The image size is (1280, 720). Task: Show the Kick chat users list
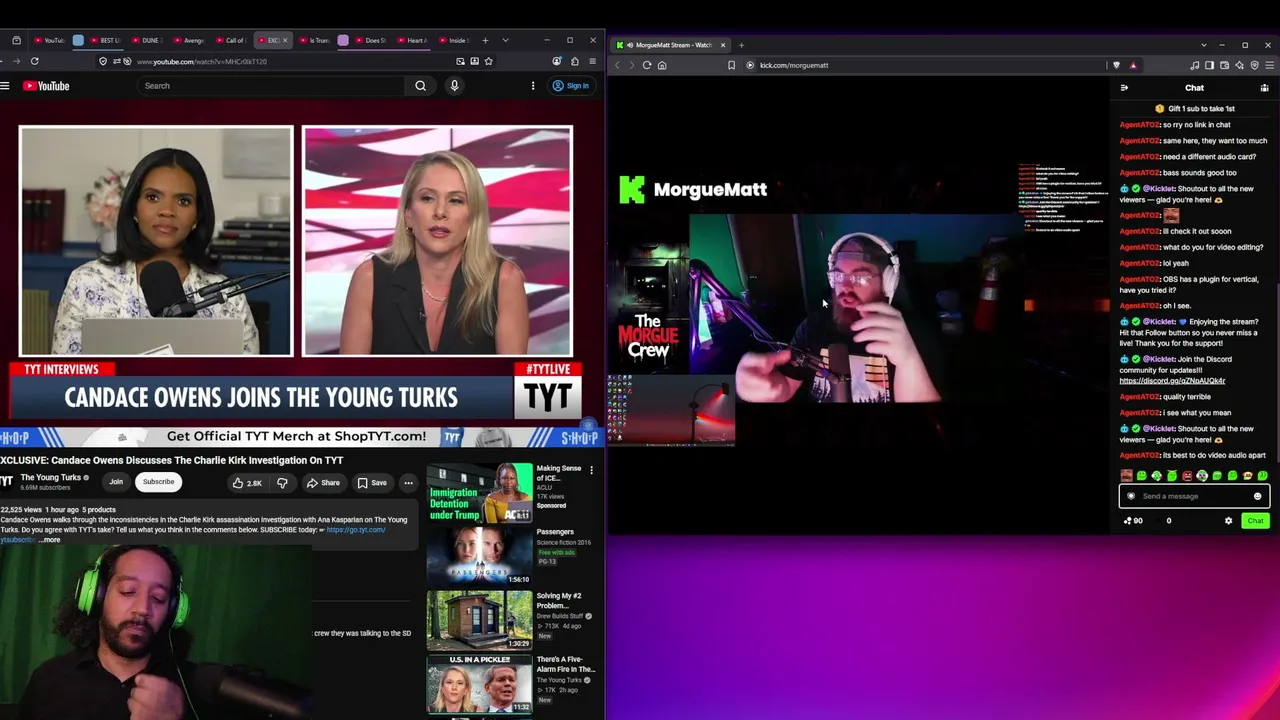pyautogui.click(x=1264, y=88)
